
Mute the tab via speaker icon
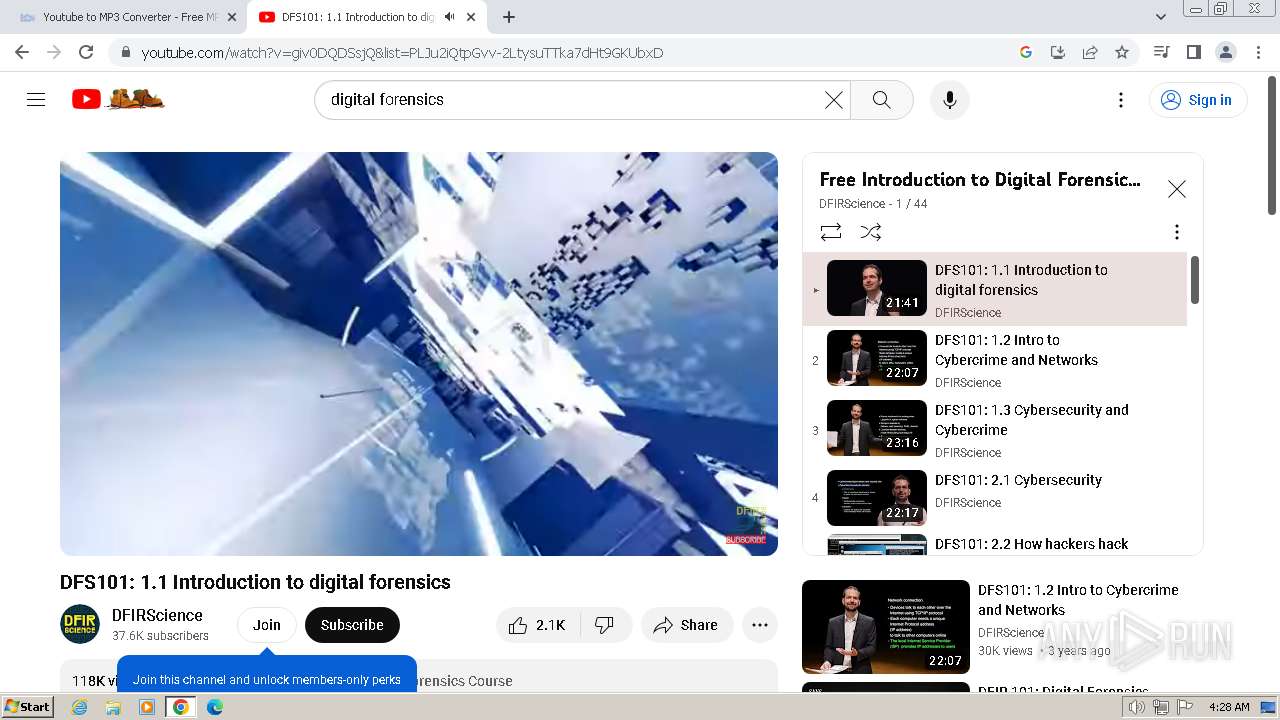pyautogui.click(x=450, y=17)
